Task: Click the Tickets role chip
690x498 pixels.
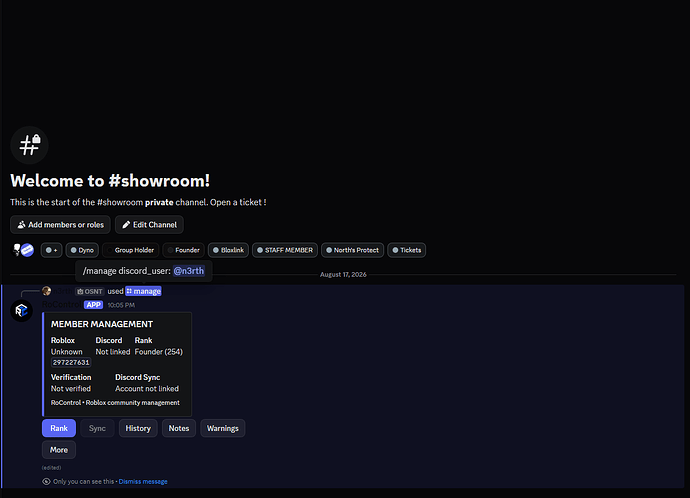Action: tap(407, 250)
